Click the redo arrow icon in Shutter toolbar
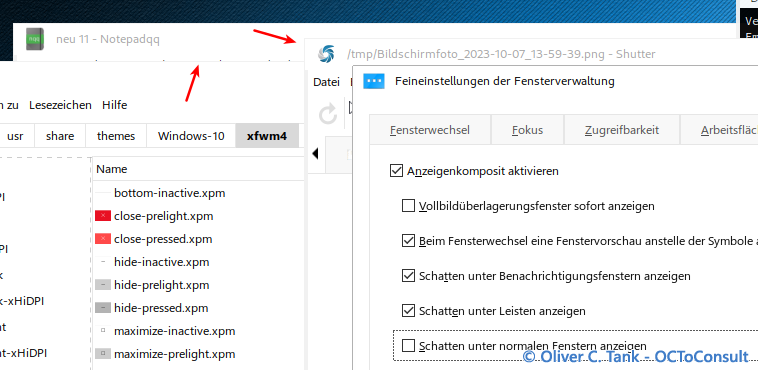Screen dimensions: 758x370 pyautogui.click(x=328, y=115)
